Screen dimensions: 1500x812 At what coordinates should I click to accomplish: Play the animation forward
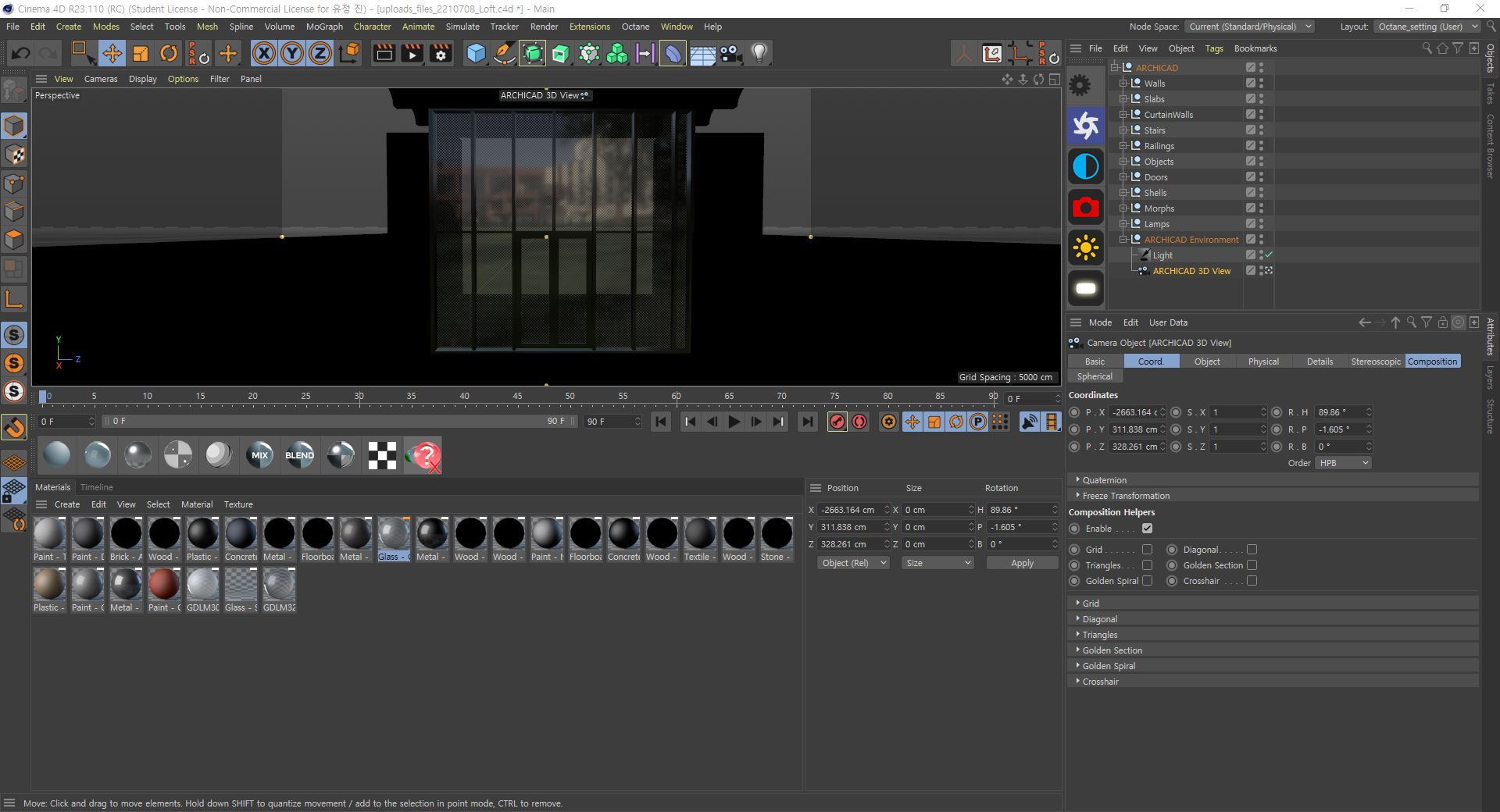[734, 422]
